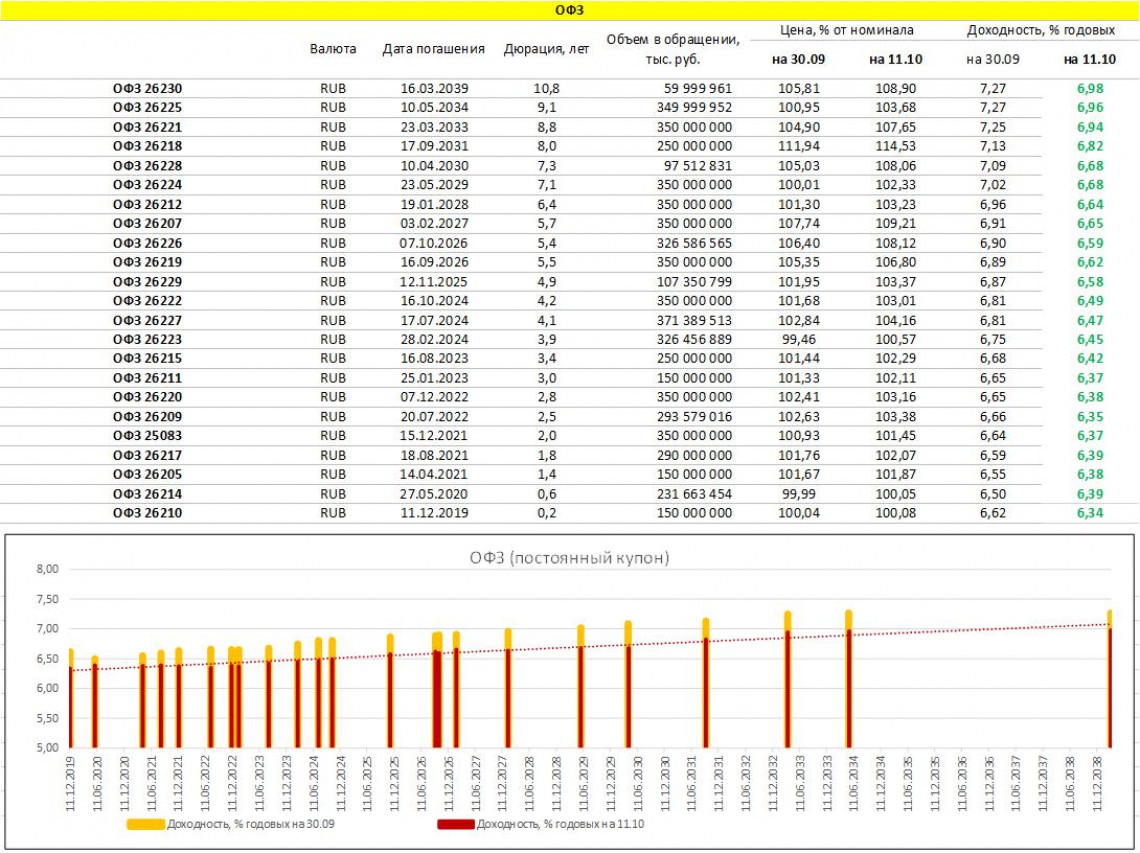
Task: Select the Дата погашения column header
Action: pyautogui.click(x=433, y=48)
